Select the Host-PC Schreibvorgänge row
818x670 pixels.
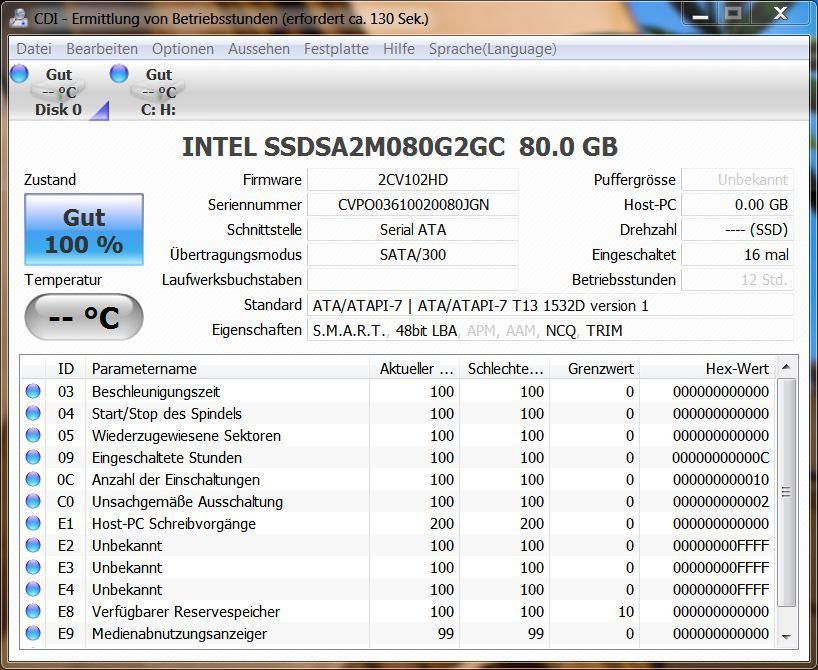398,523
